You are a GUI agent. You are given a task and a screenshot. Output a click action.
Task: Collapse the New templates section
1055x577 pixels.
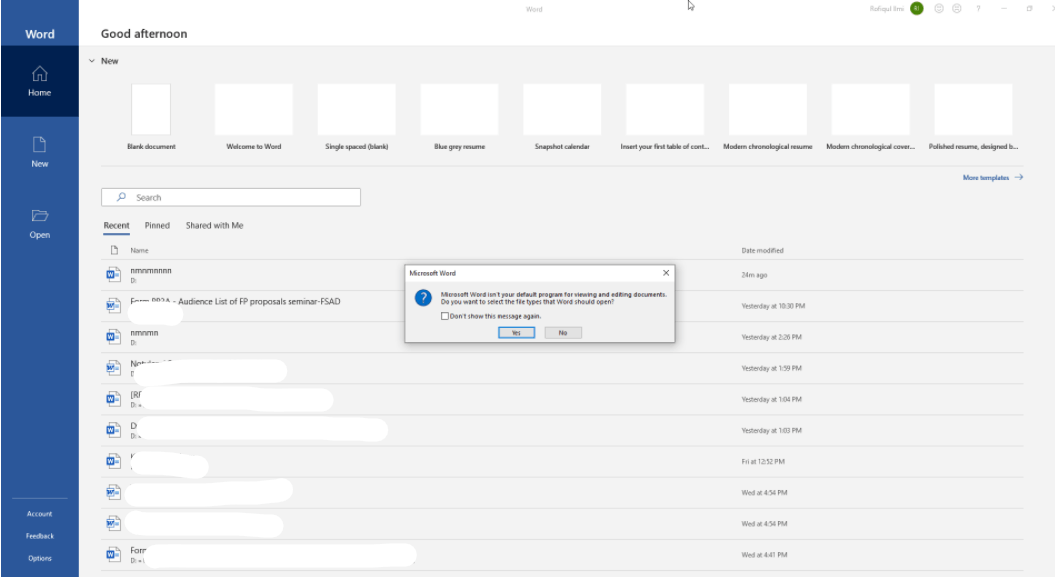[92, 61]
